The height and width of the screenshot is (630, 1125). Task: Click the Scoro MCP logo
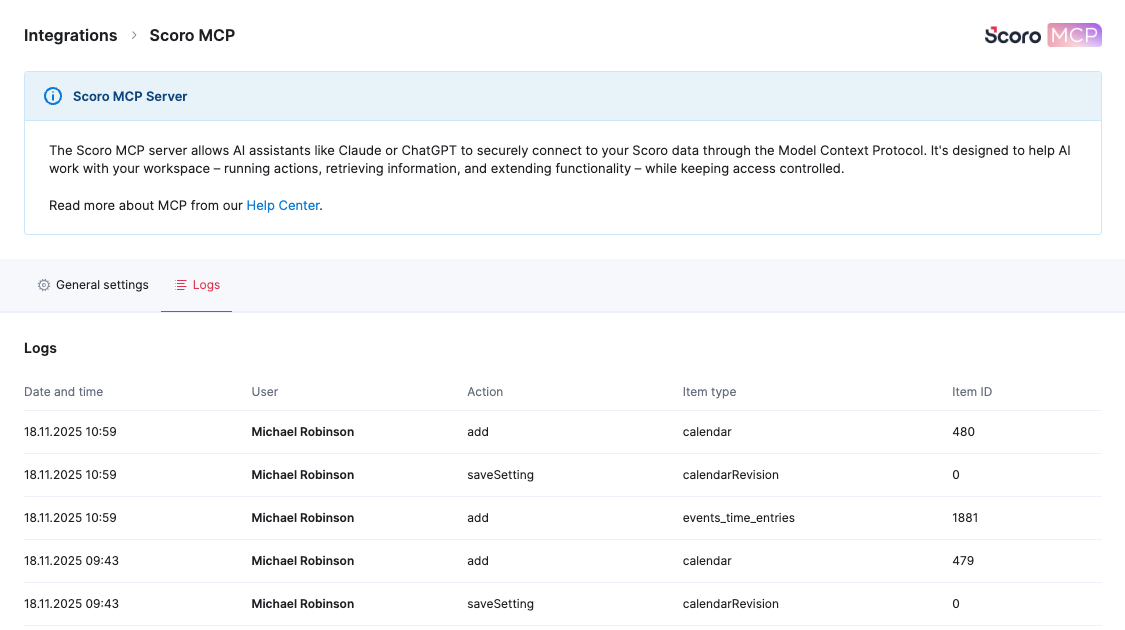coord(1042,35)
